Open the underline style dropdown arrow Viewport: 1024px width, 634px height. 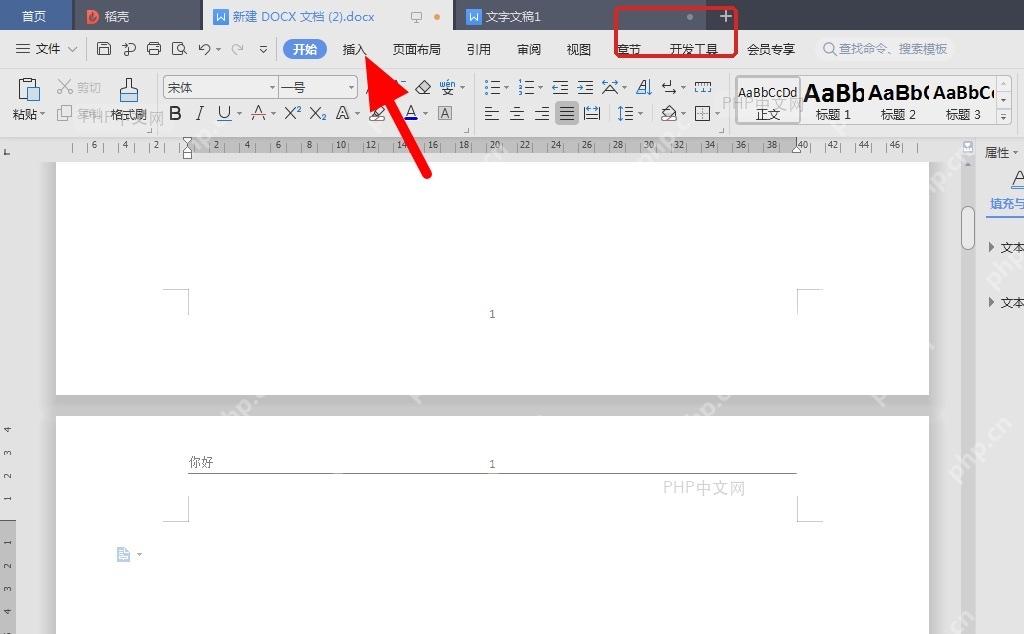coord(240,114)
